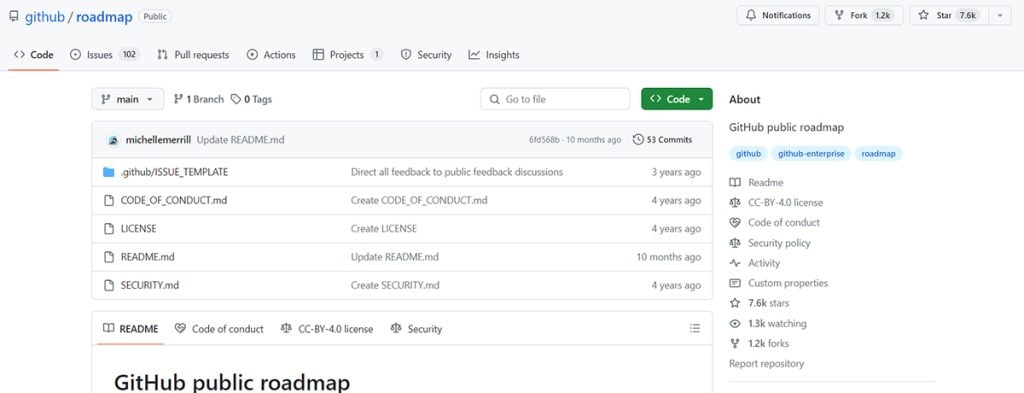Screen dimensions: 1024x393
Task: Open commit hash 6fd568b
Action: point(544,140)
